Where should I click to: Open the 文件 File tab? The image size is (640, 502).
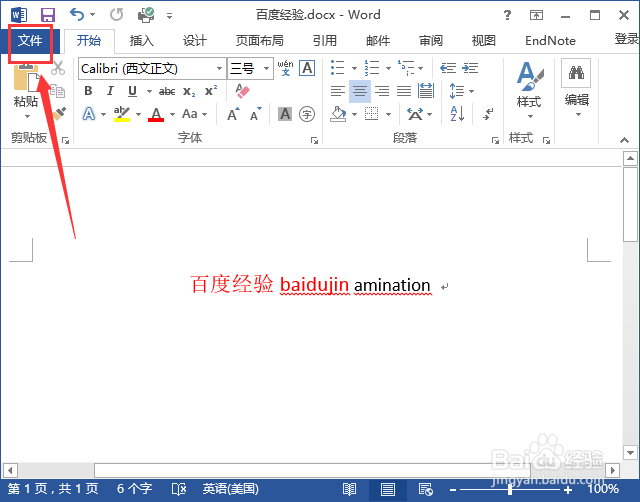click(x=30, y=41)
